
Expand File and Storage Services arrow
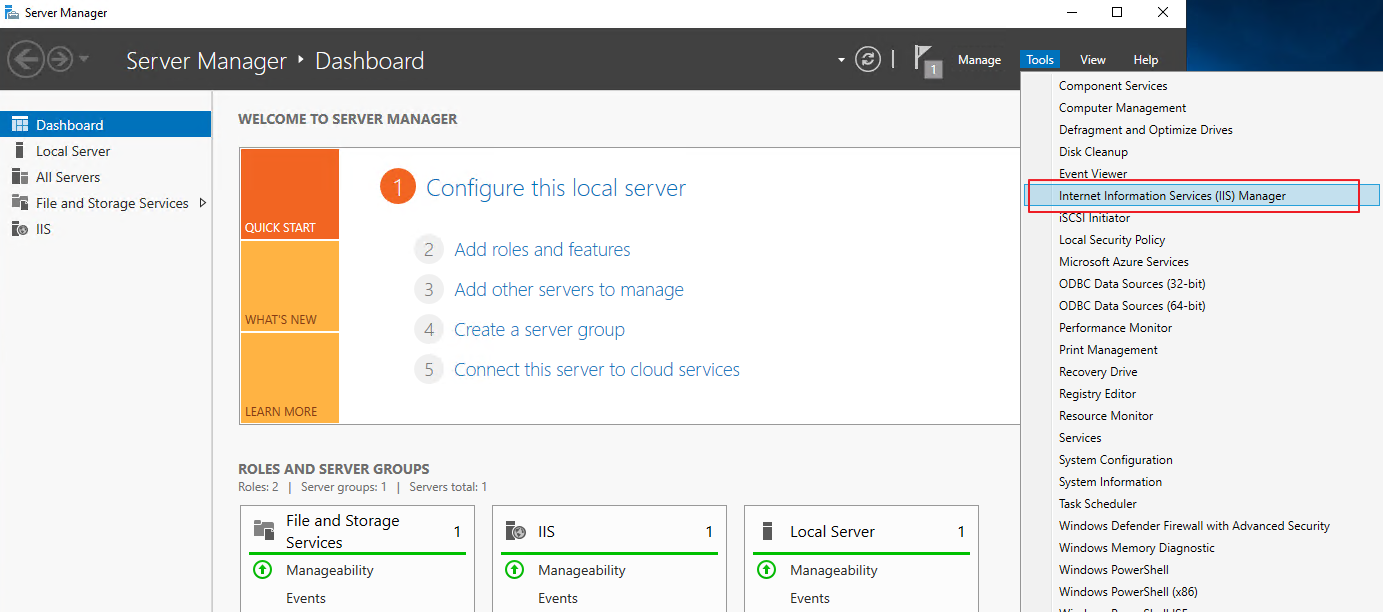click(x=203, y=202)
